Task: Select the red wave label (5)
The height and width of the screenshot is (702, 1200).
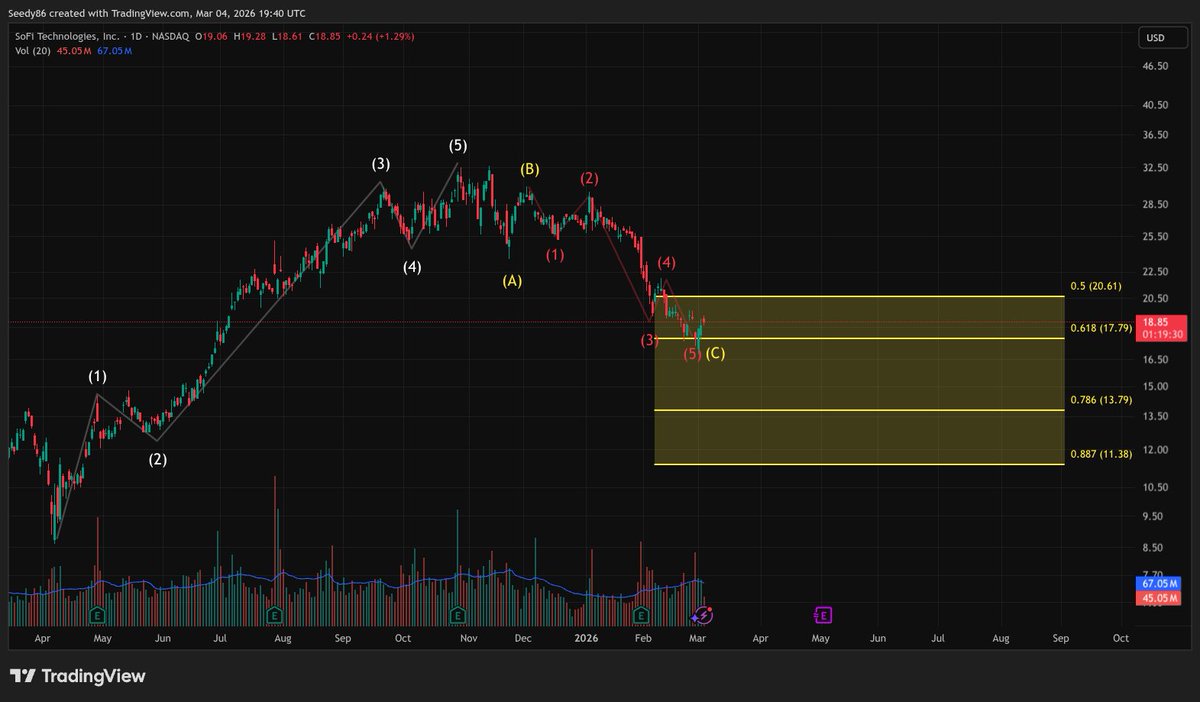Action: pyautogui.click(x=692, y=354)
